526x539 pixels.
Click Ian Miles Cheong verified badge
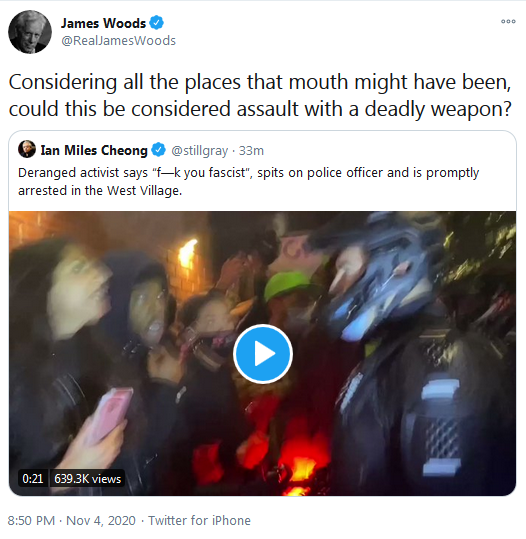pyautogui.click(x=158, y=150)
